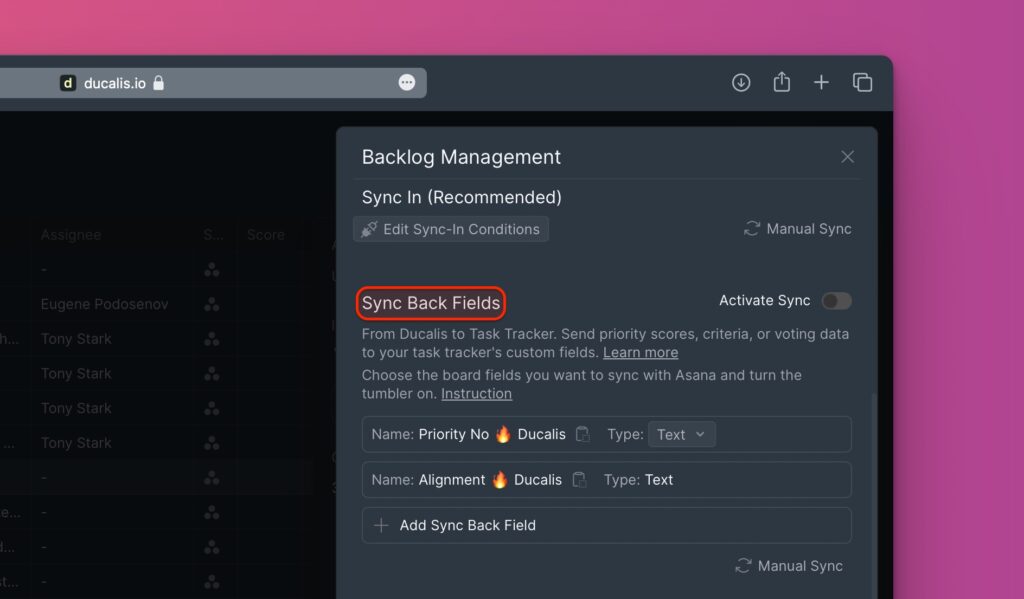Click the status icon in Eugene Podosenov row
This screenshot has width=1024, height=599.
(212, 304)
